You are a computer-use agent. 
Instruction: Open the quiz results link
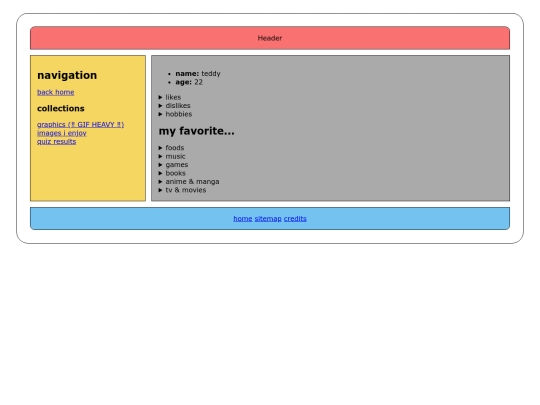56,142
